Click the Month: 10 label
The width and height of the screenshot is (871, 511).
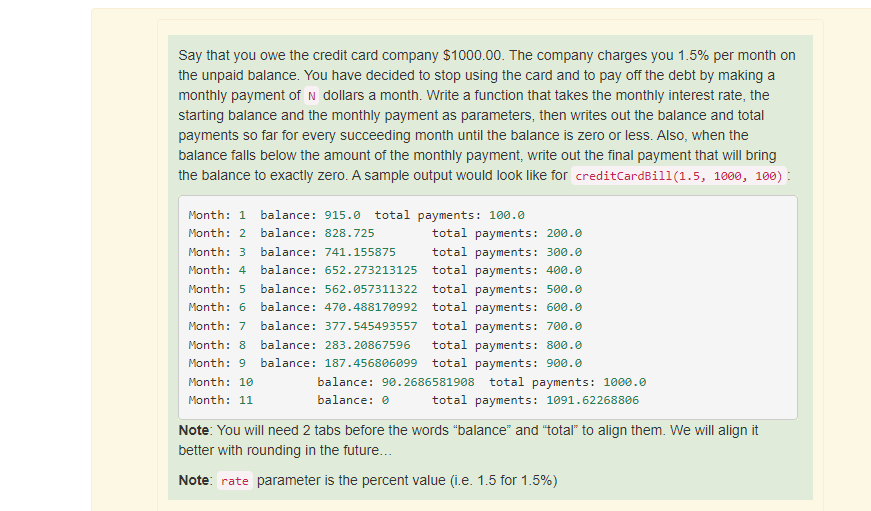pos(221,382)
